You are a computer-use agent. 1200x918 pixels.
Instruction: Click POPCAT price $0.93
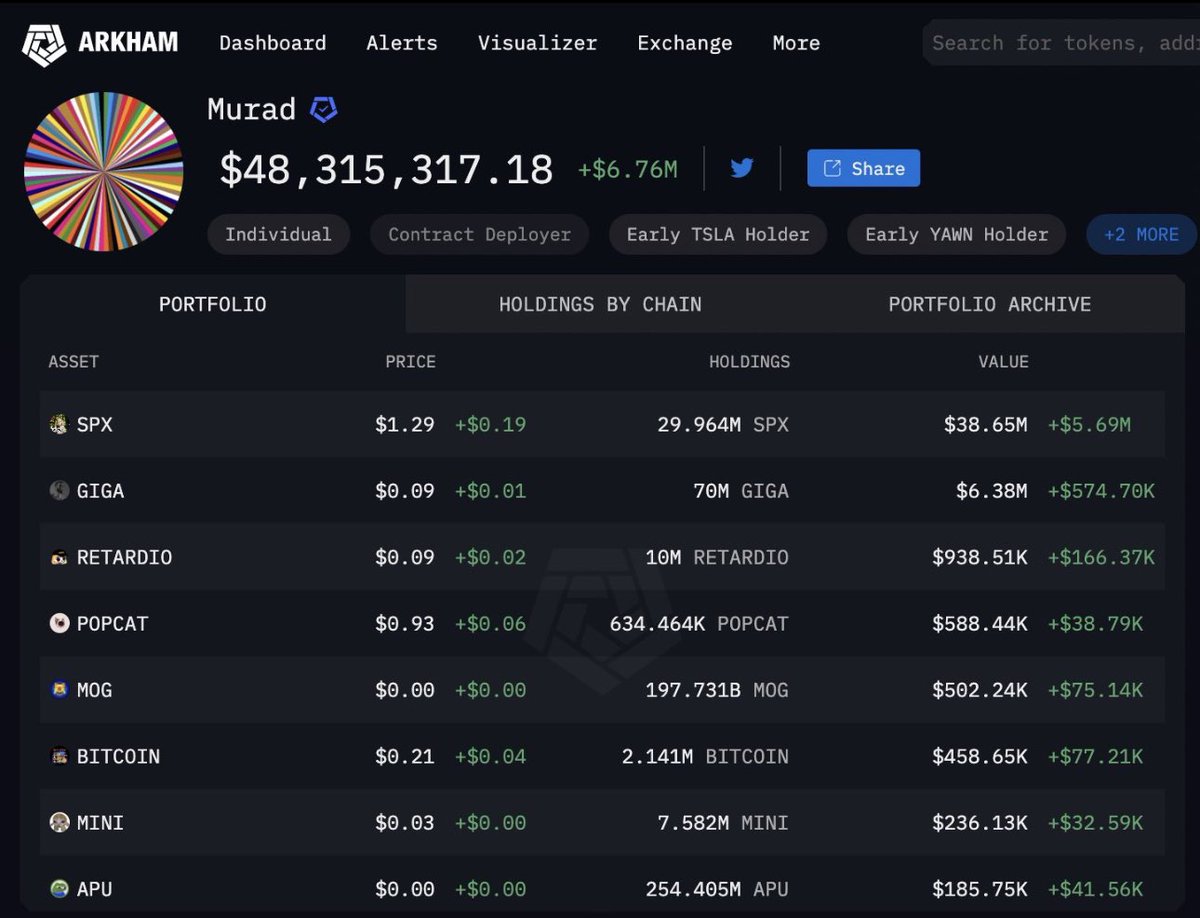point(405,623)
